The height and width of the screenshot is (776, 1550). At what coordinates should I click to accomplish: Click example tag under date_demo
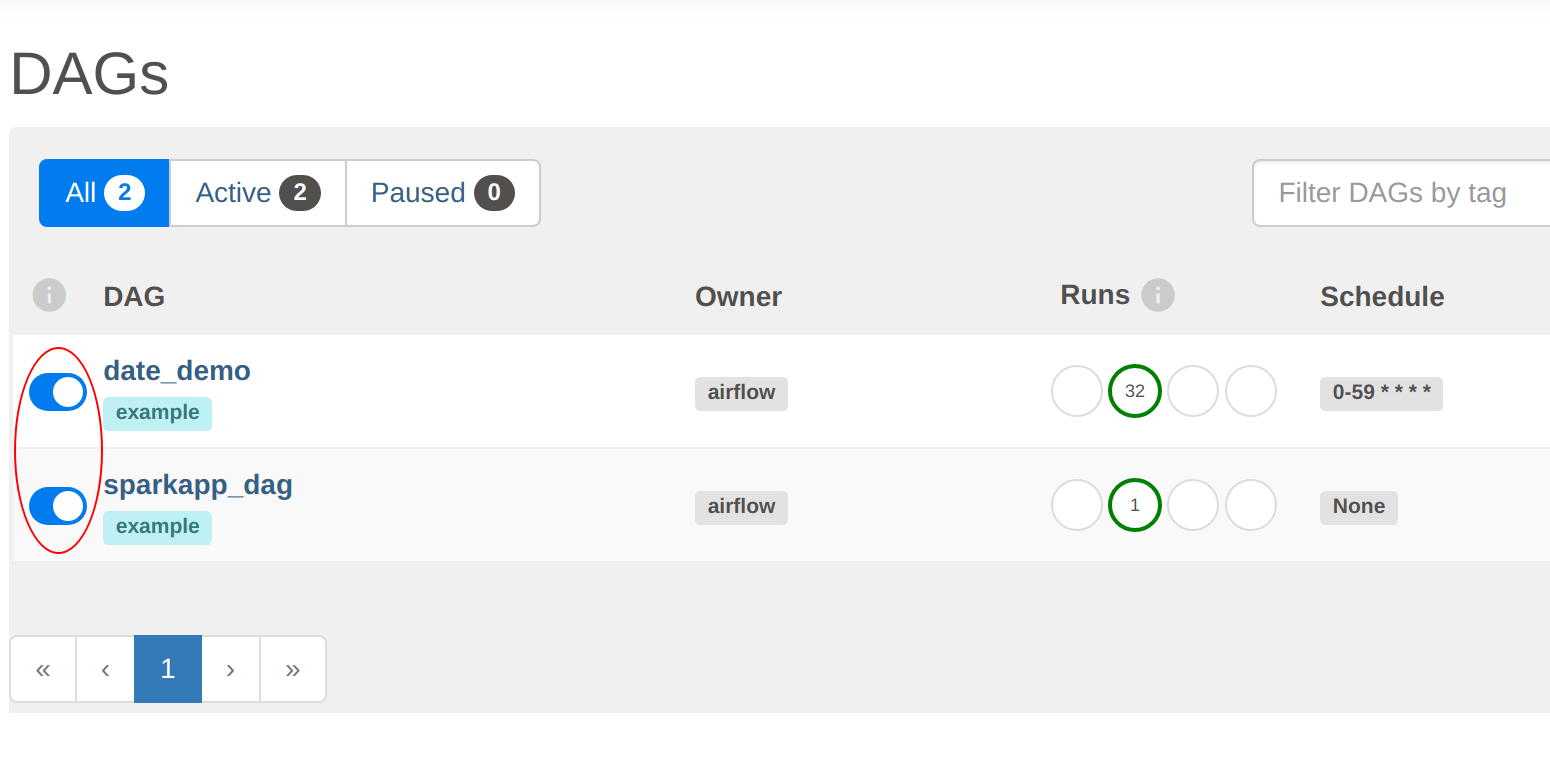(157, 413)
